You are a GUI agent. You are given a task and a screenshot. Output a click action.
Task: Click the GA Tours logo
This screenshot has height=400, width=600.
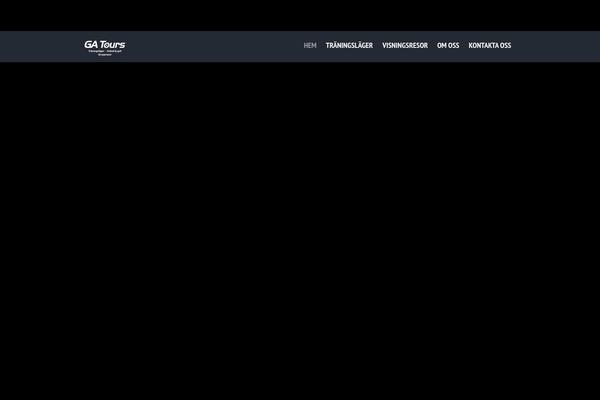pyautogui.click(x=104, y=48)
